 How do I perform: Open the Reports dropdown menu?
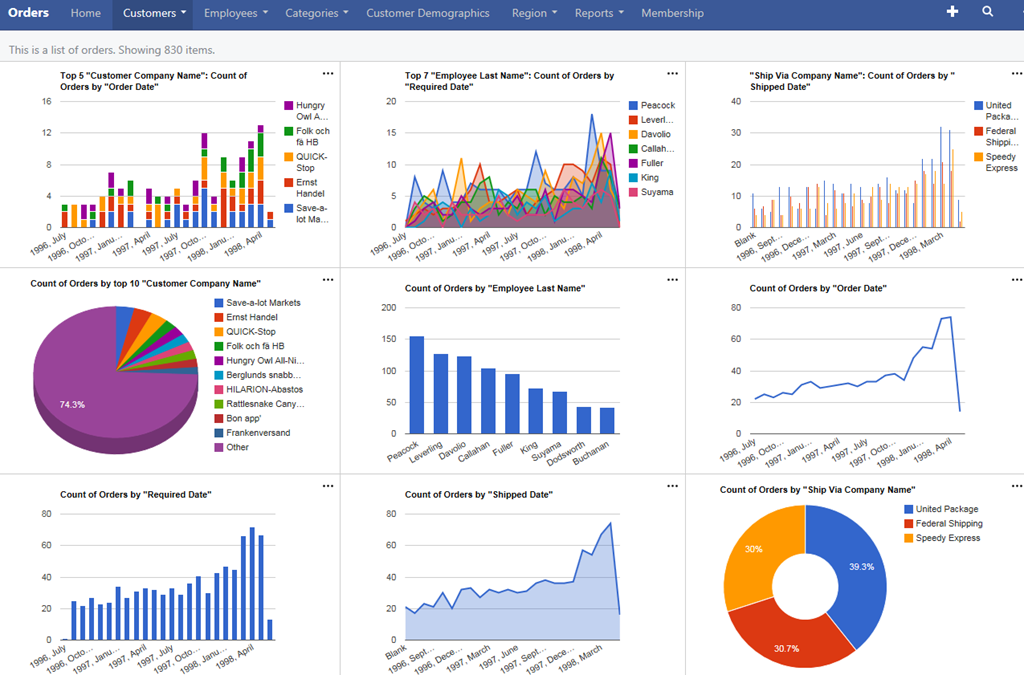599,13
